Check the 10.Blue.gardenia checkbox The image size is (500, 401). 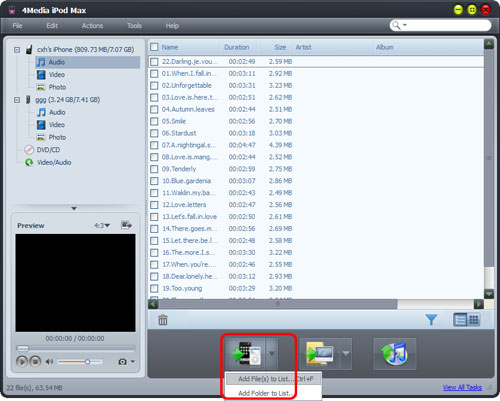coord(154,181)
